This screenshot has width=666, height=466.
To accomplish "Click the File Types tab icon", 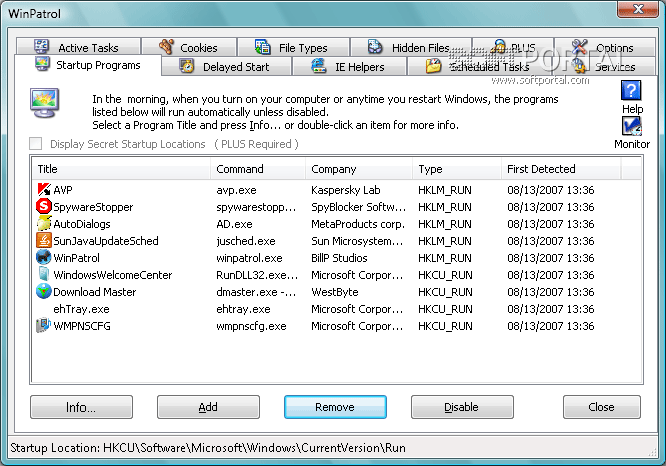I will [262, 47].
